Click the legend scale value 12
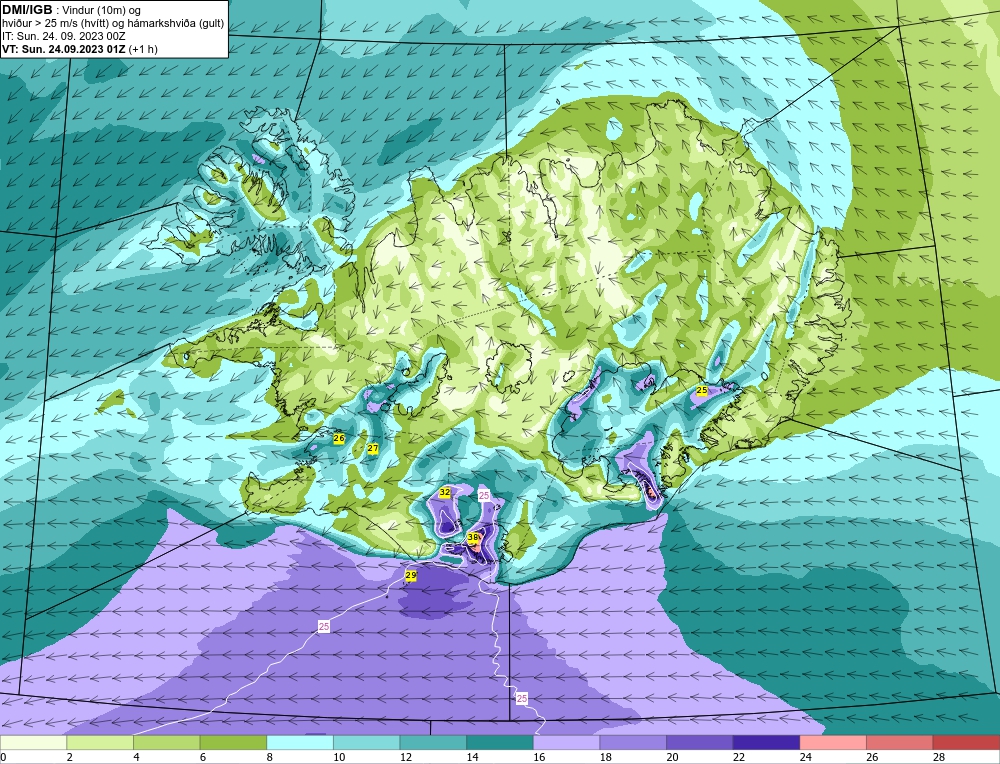1000x764 pixels. click(x=406, y=757)
